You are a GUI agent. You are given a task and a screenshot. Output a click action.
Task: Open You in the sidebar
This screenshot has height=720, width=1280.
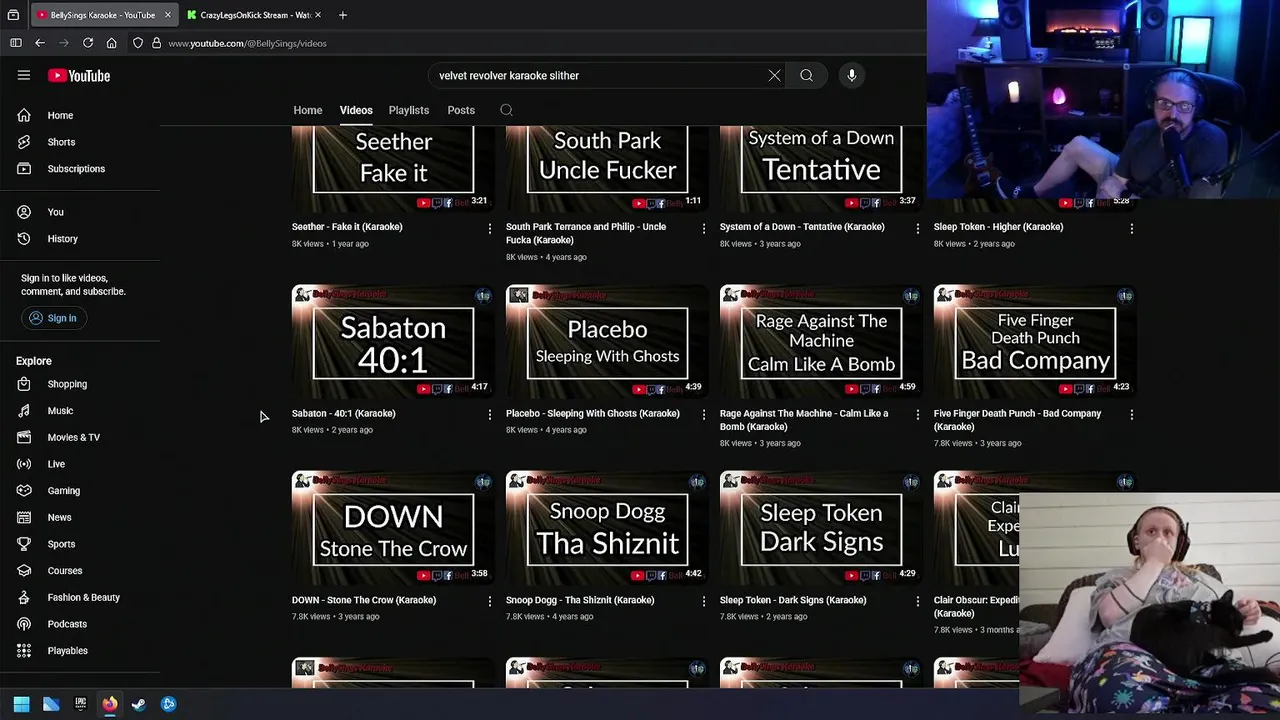(80, 212)
